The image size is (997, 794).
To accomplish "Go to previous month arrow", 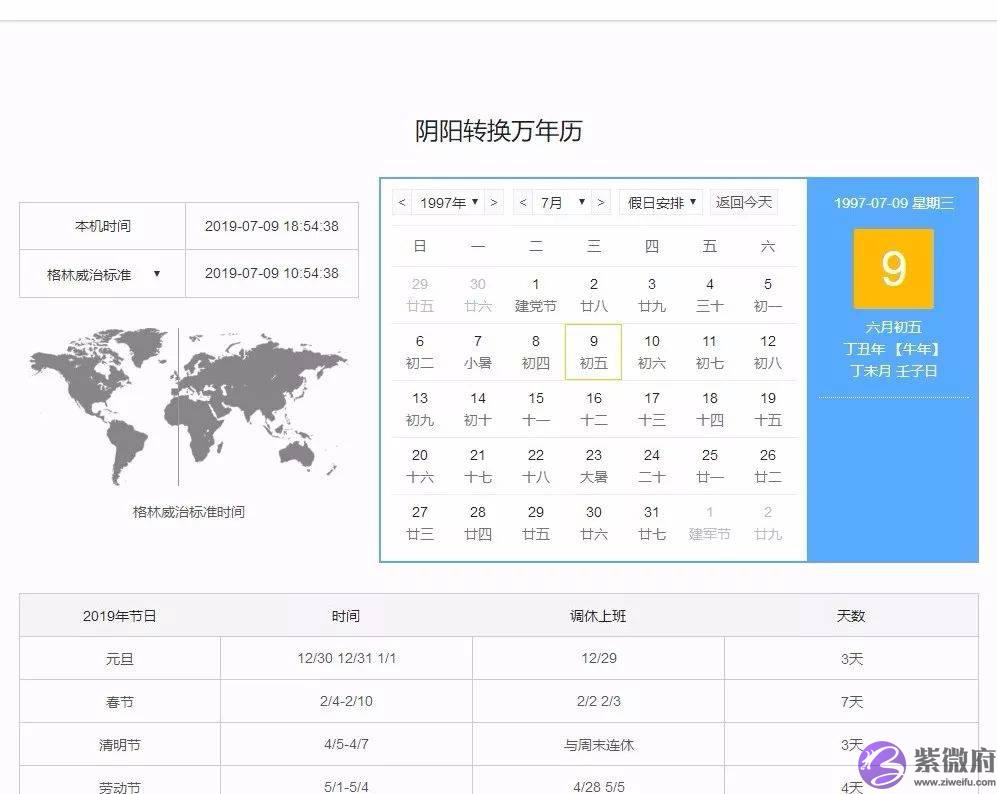I will point(523,203).
